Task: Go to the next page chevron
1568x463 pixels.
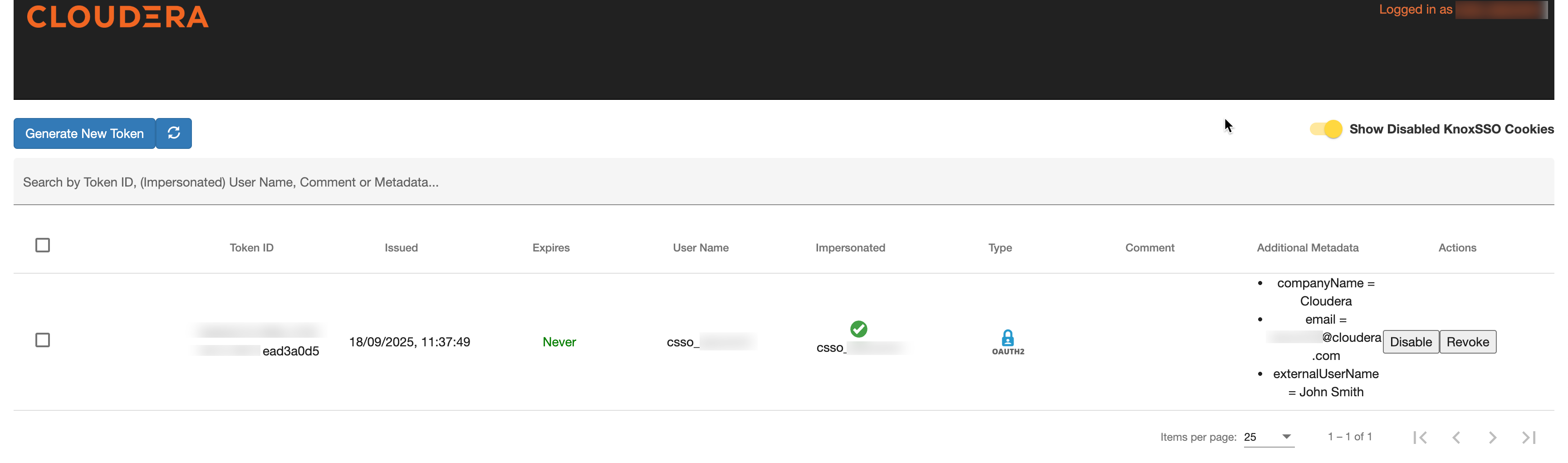Action: (x=1492, y=438)
